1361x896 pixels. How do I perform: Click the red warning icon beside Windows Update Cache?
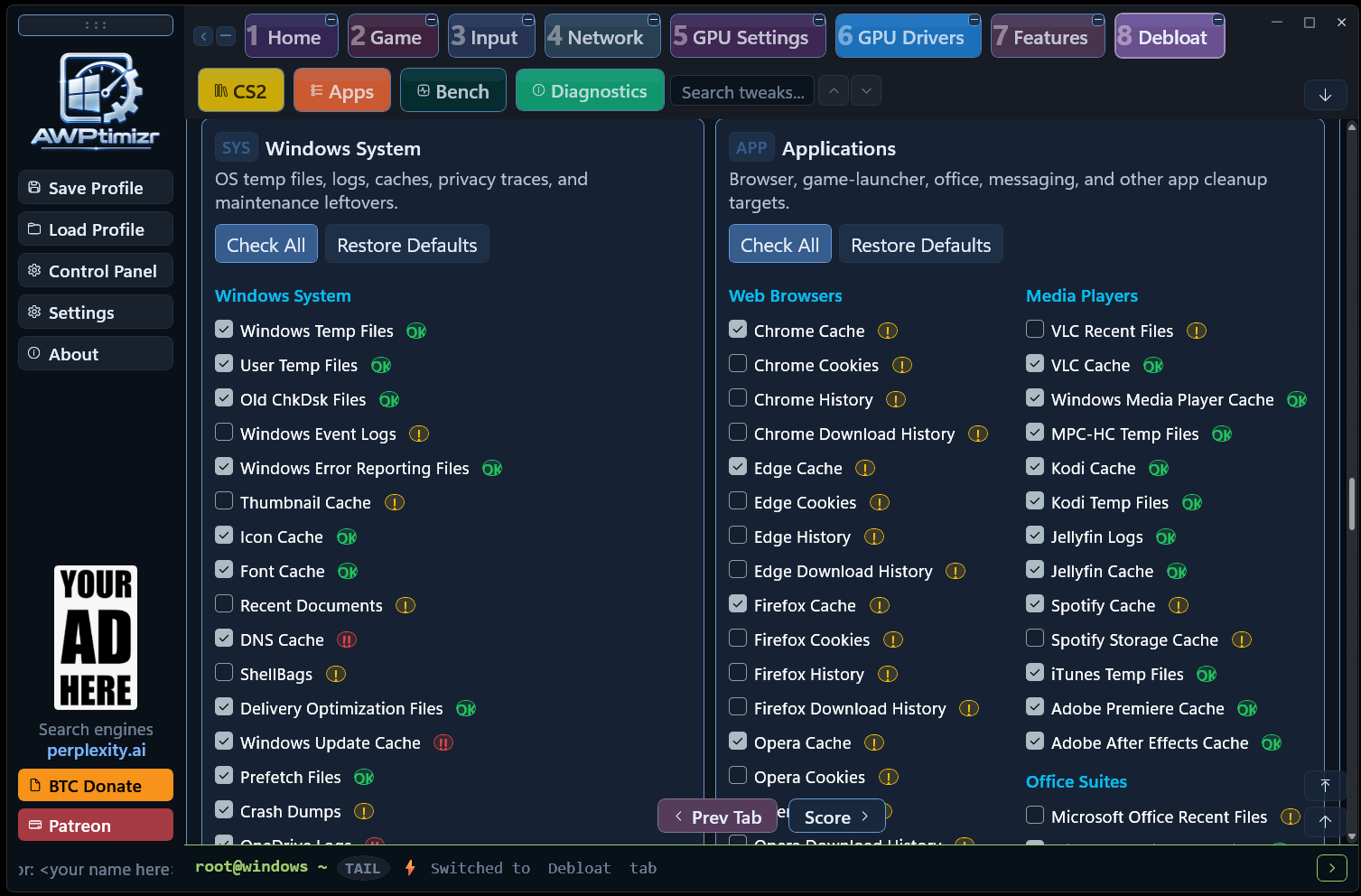tap(443, 743)
